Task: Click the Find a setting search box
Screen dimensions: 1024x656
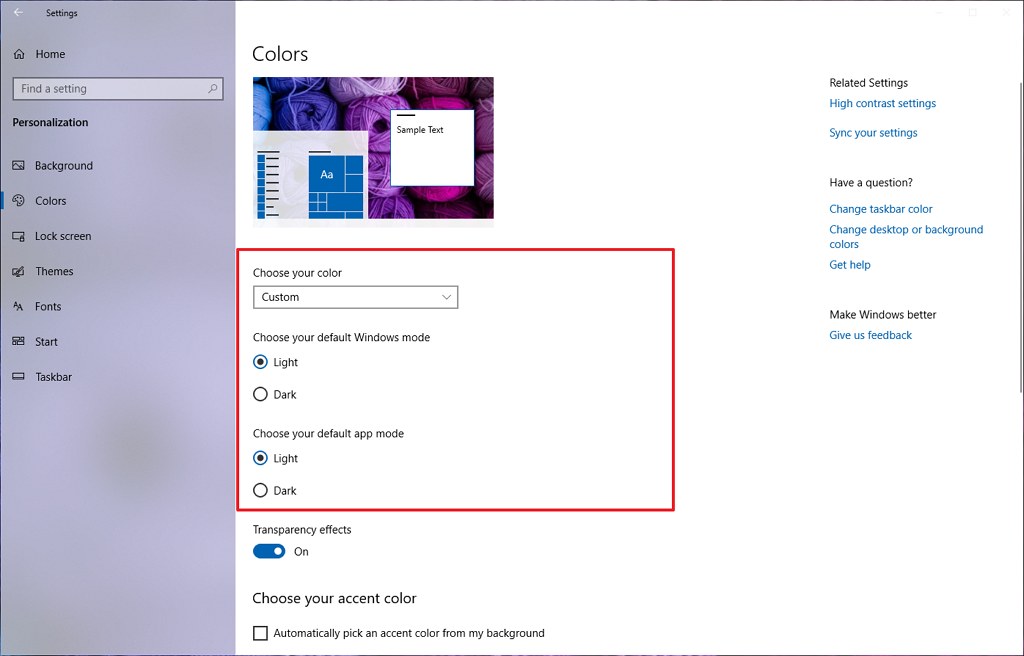Action: tap(118, 88)
